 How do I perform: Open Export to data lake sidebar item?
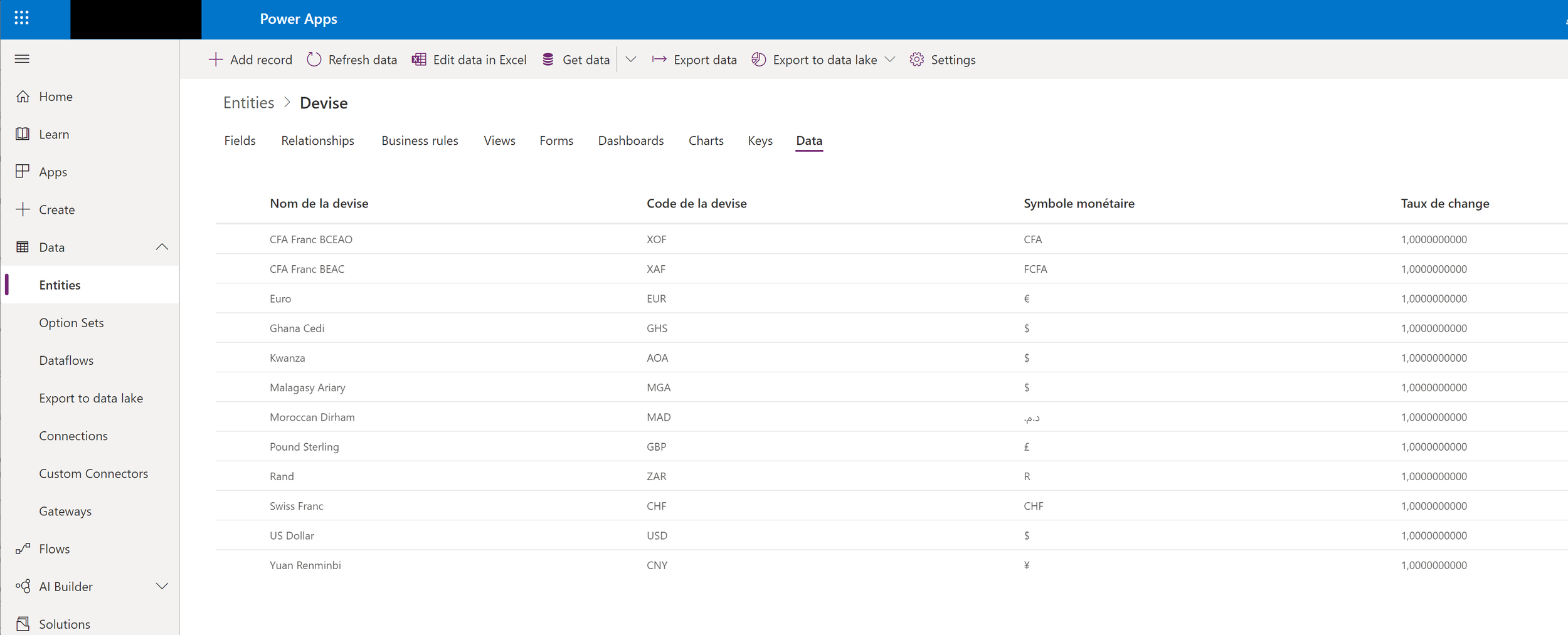pyautogui.click(x=90, y=398)
